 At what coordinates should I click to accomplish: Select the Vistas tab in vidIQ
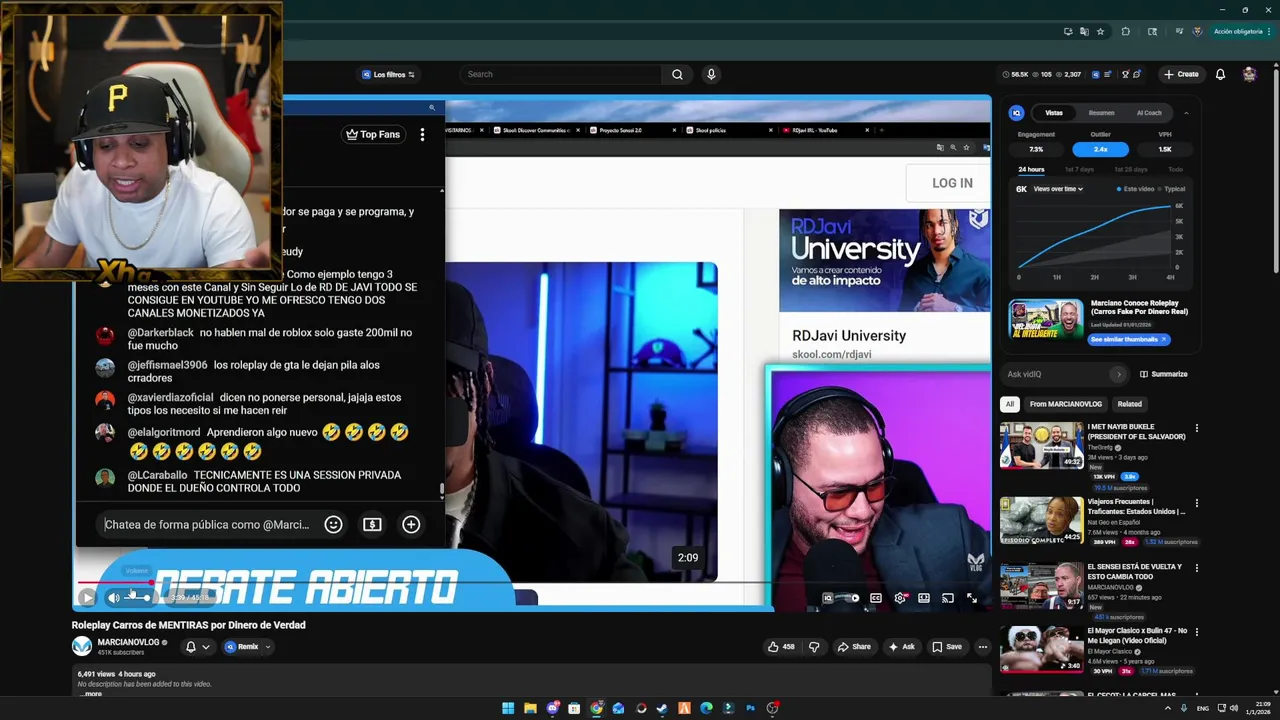[1054, 113]
